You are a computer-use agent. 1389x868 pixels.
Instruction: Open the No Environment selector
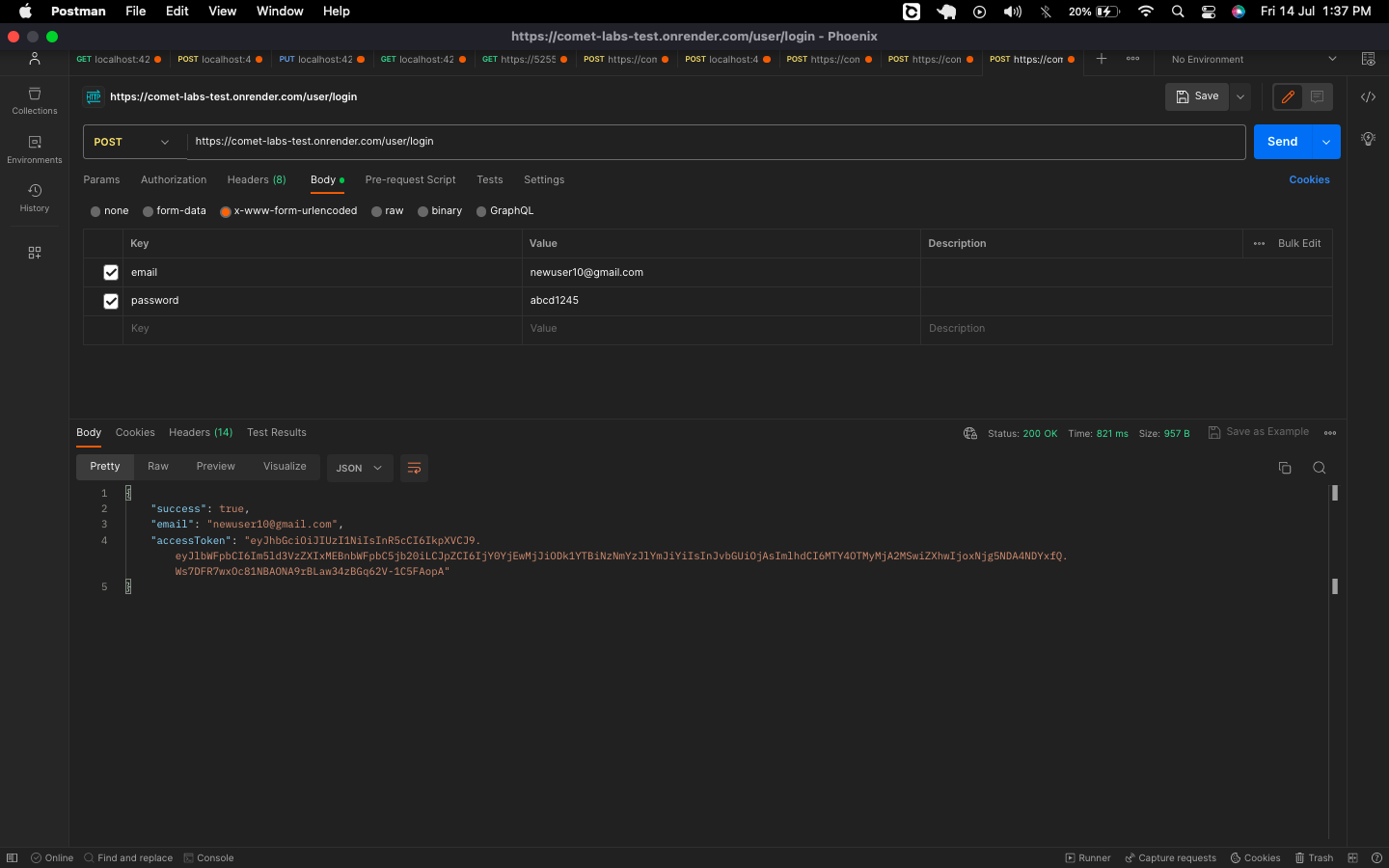click(1253, 59)
